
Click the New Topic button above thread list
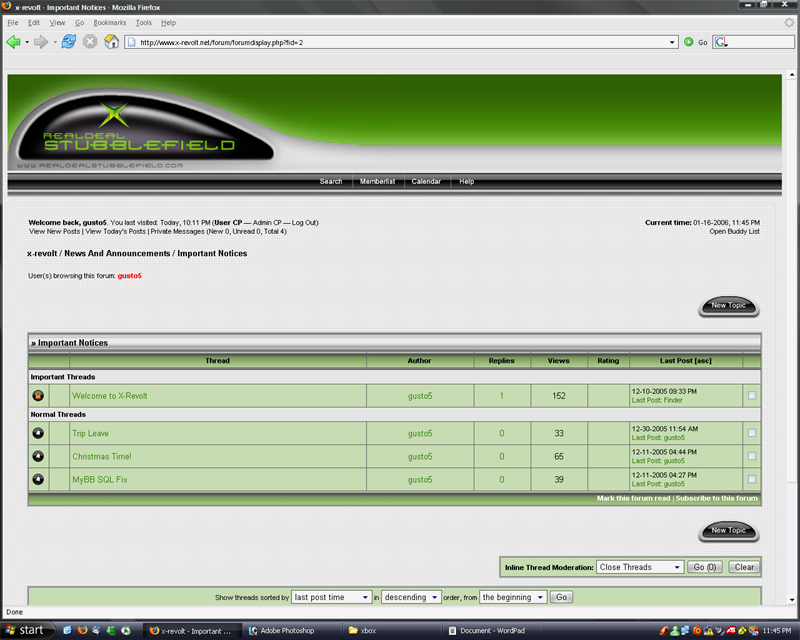coord(729,306)
